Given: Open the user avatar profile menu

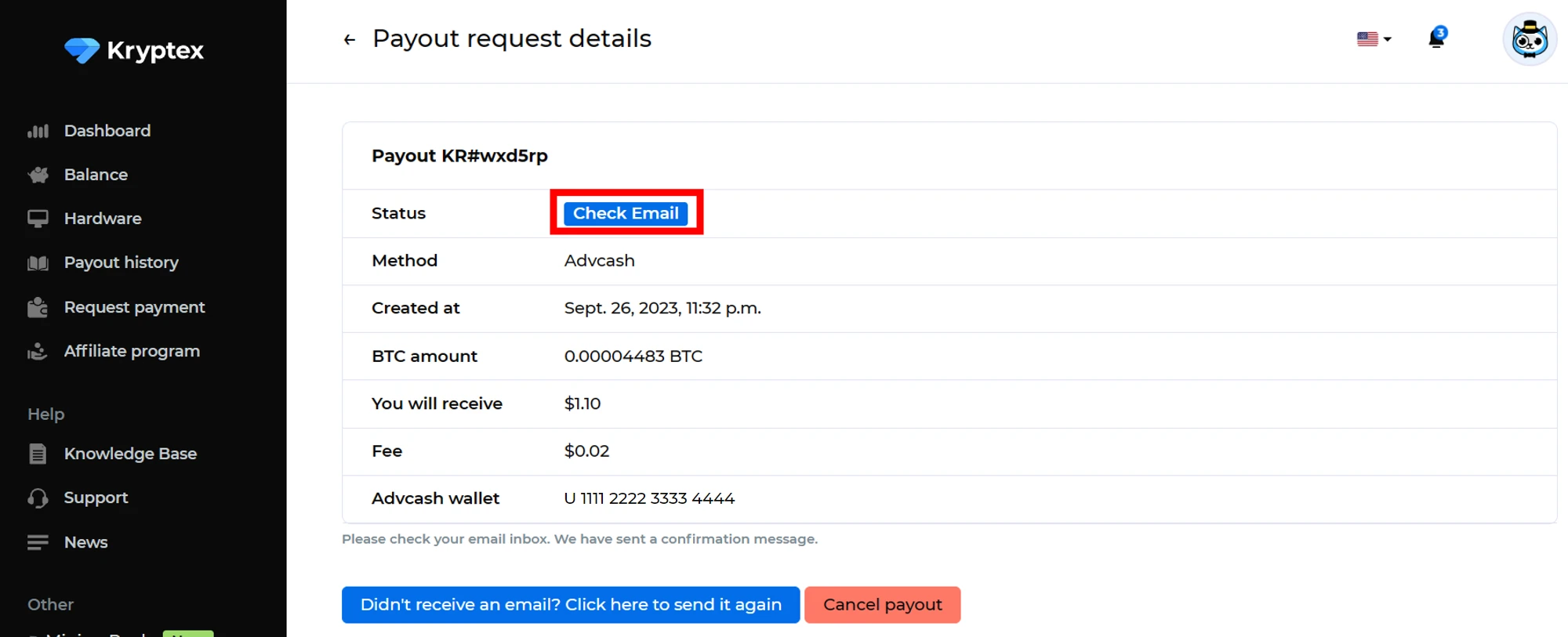Looking at the screenshot, I should pos(1529,39).
